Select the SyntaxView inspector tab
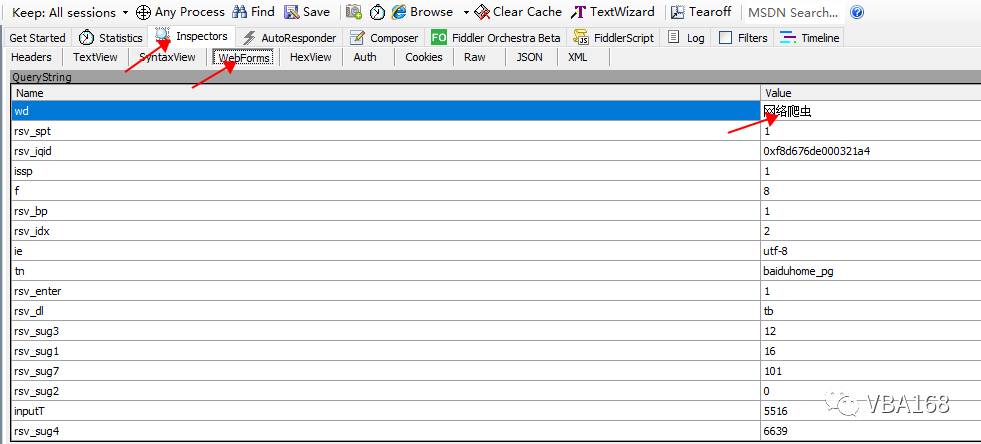The width and height of the screenshot is (981, 444). pyautogui.click(x=167, y=57)
